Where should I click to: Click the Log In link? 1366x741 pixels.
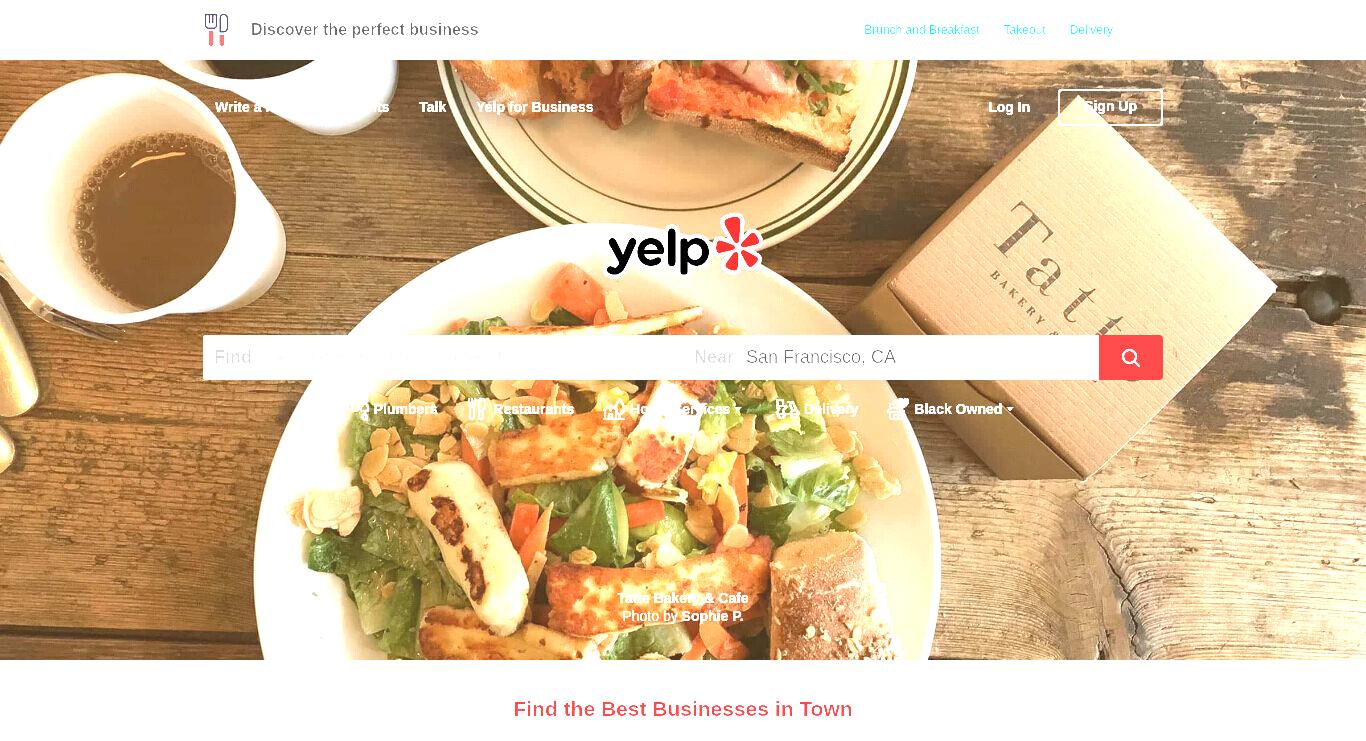point(1009,107)
